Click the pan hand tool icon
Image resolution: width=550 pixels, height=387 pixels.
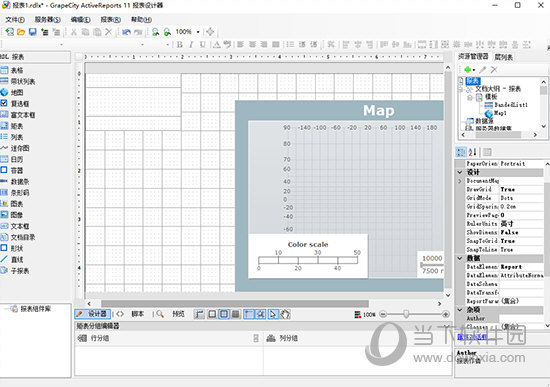click(285, 314)
